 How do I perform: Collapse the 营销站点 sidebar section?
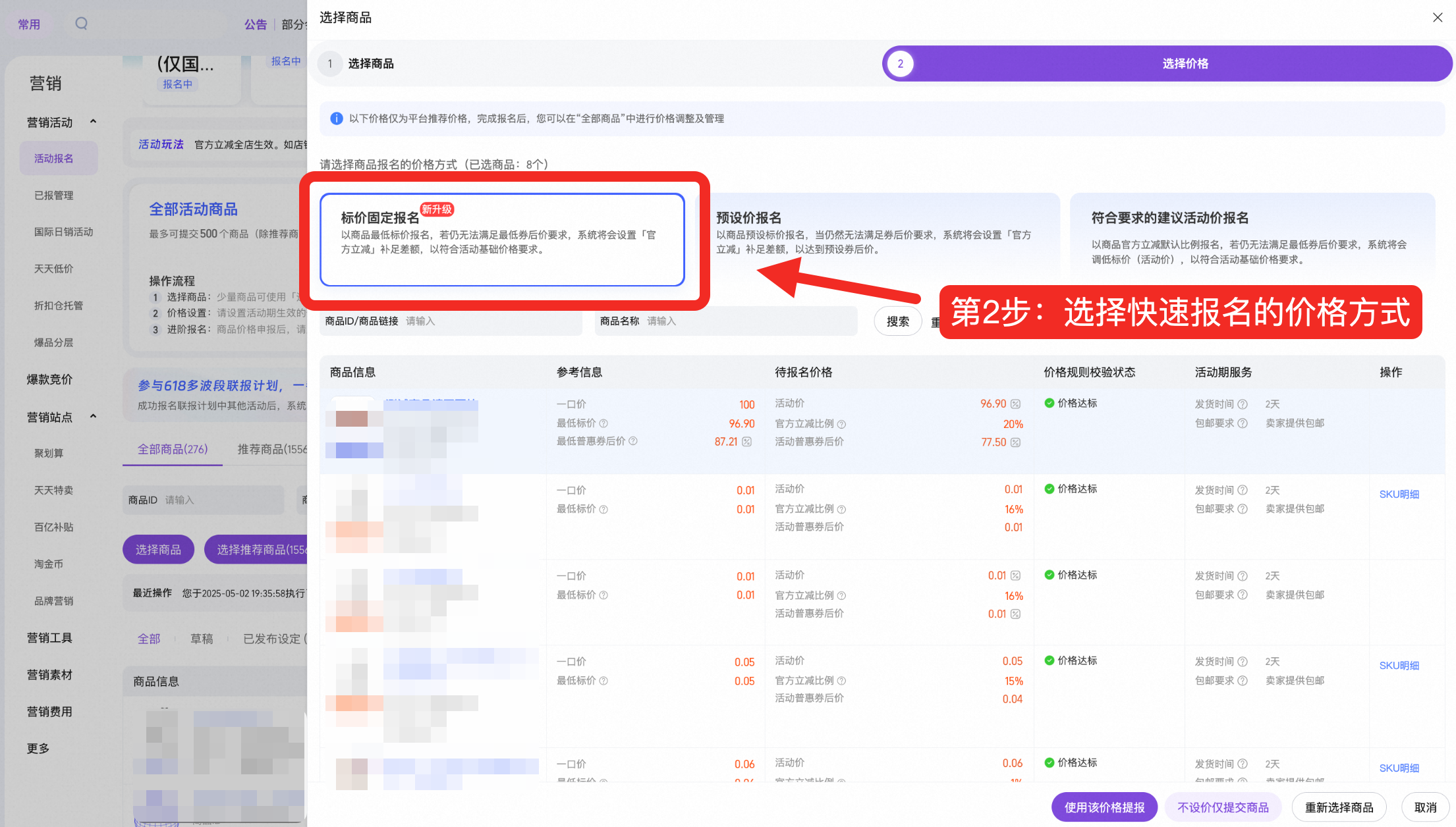(93, 417)
